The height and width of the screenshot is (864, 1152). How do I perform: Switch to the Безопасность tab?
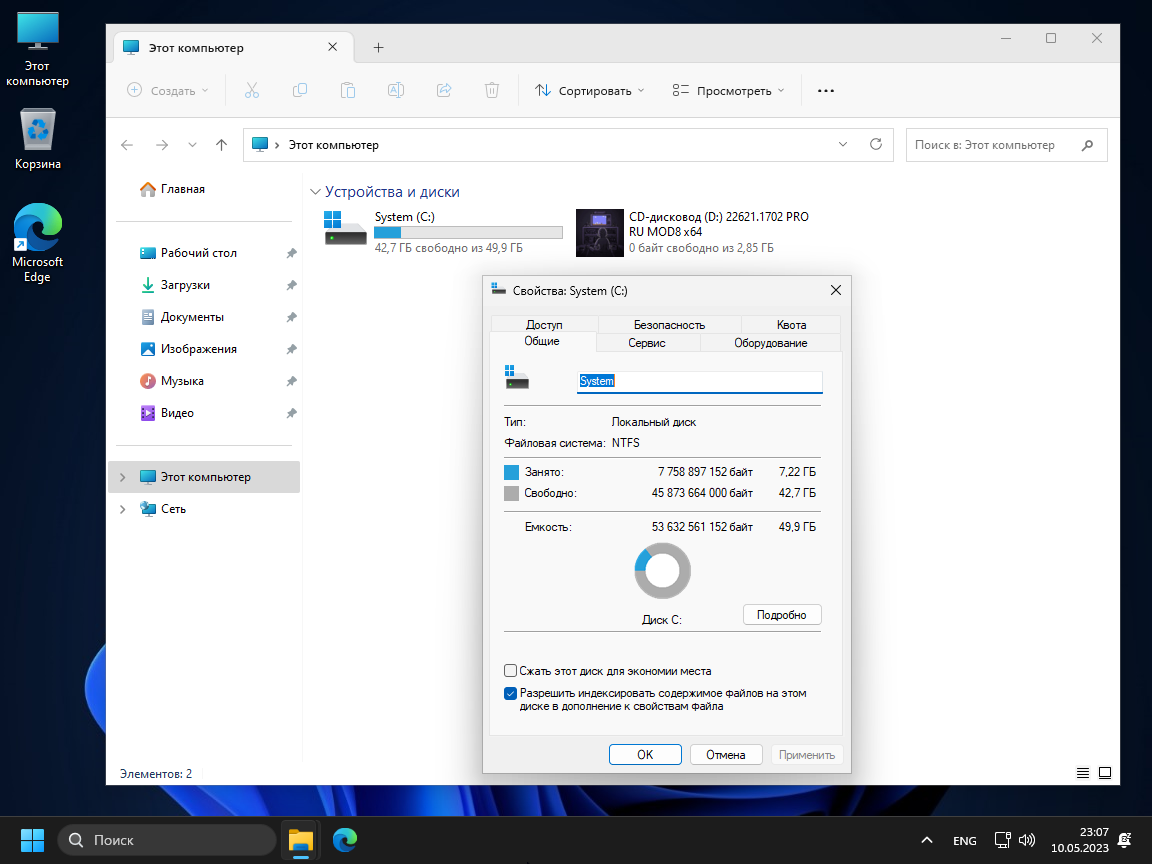(669, 325)
